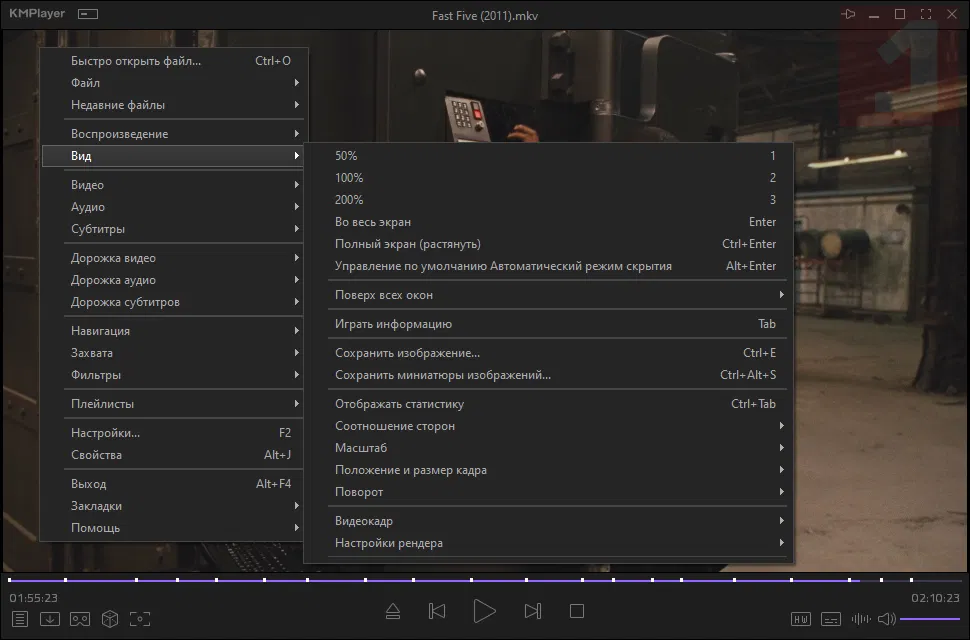Open 'Дорожка субтитров' submenu
970x640 pixels.
tap(174, 302)
